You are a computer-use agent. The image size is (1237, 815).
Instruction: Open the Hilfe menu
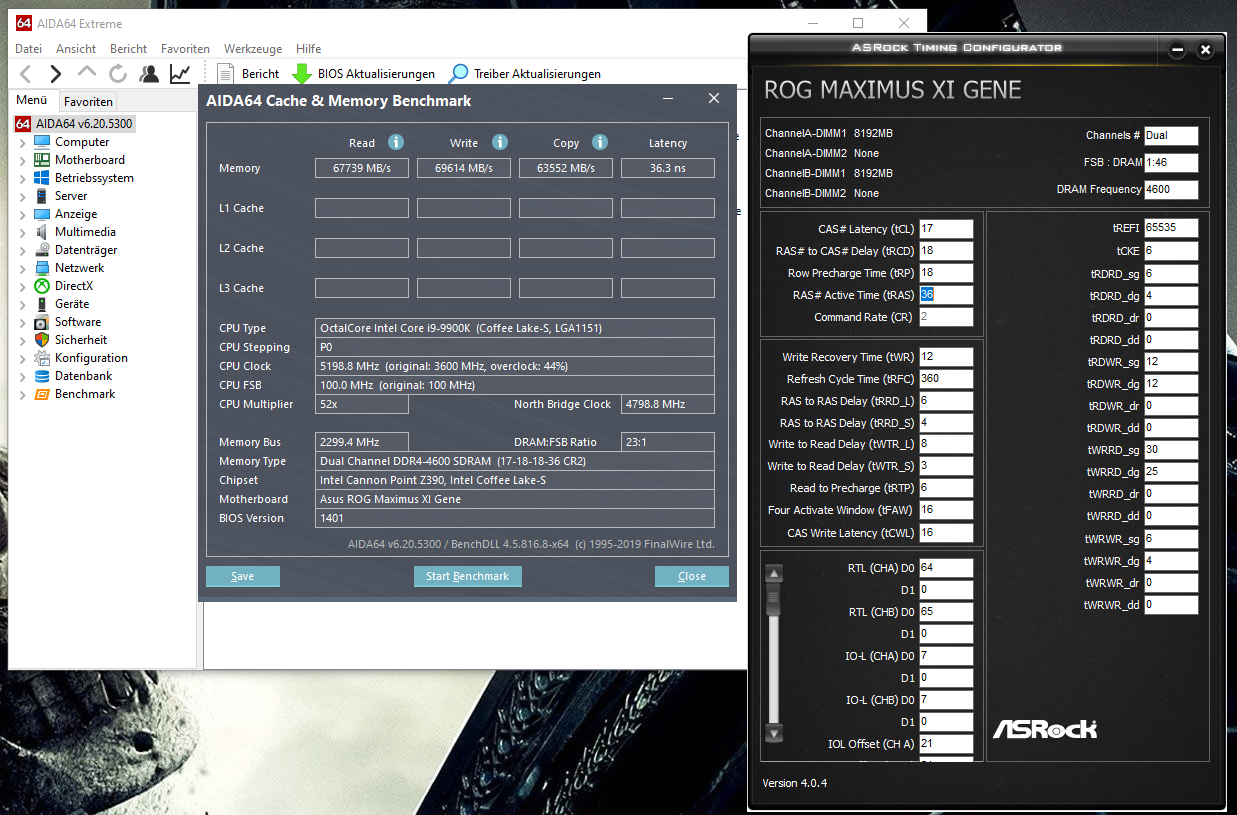309,48
